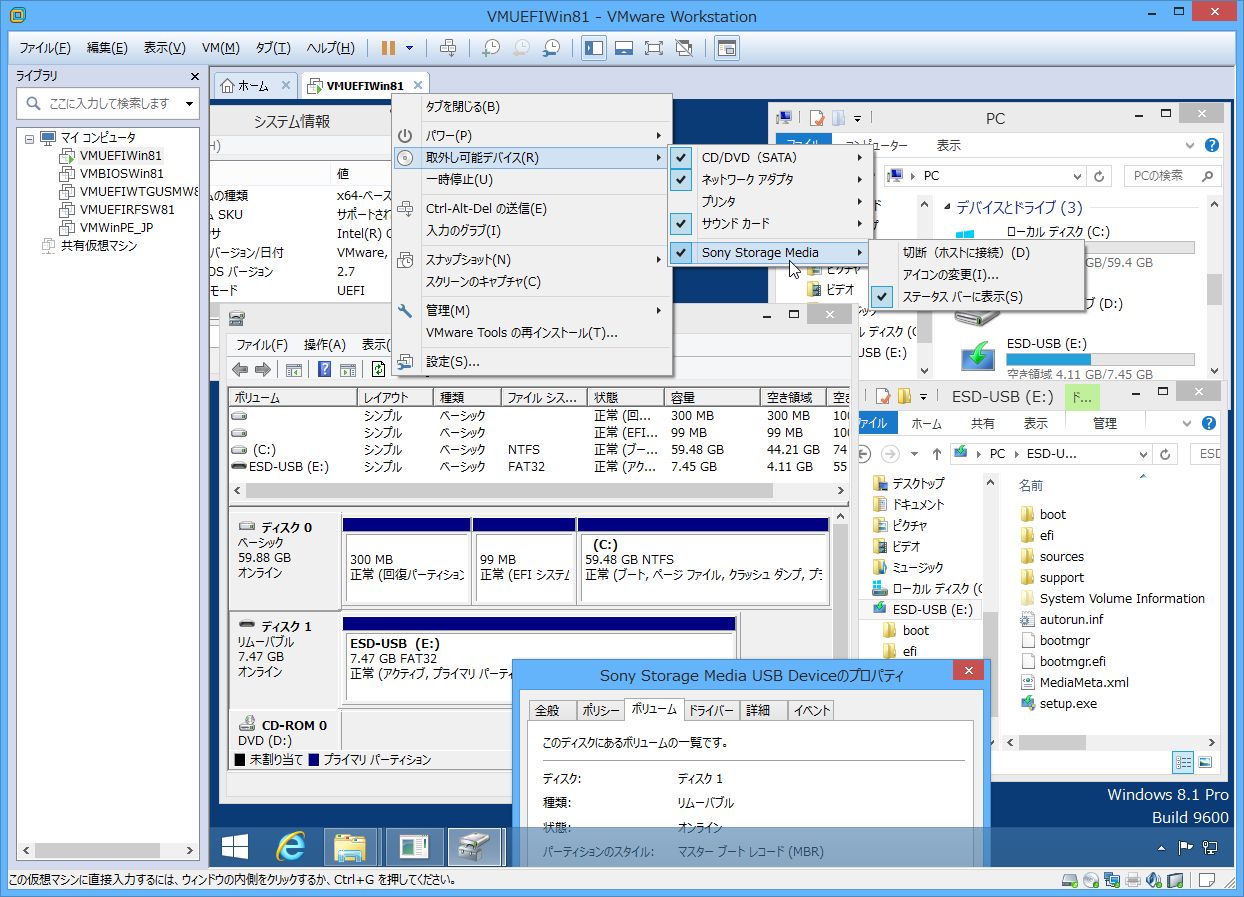This screenshot has height=897, width=1244.
Task: Open File Explorer from the guest taskbar
Action: click(x=349, y=848)
